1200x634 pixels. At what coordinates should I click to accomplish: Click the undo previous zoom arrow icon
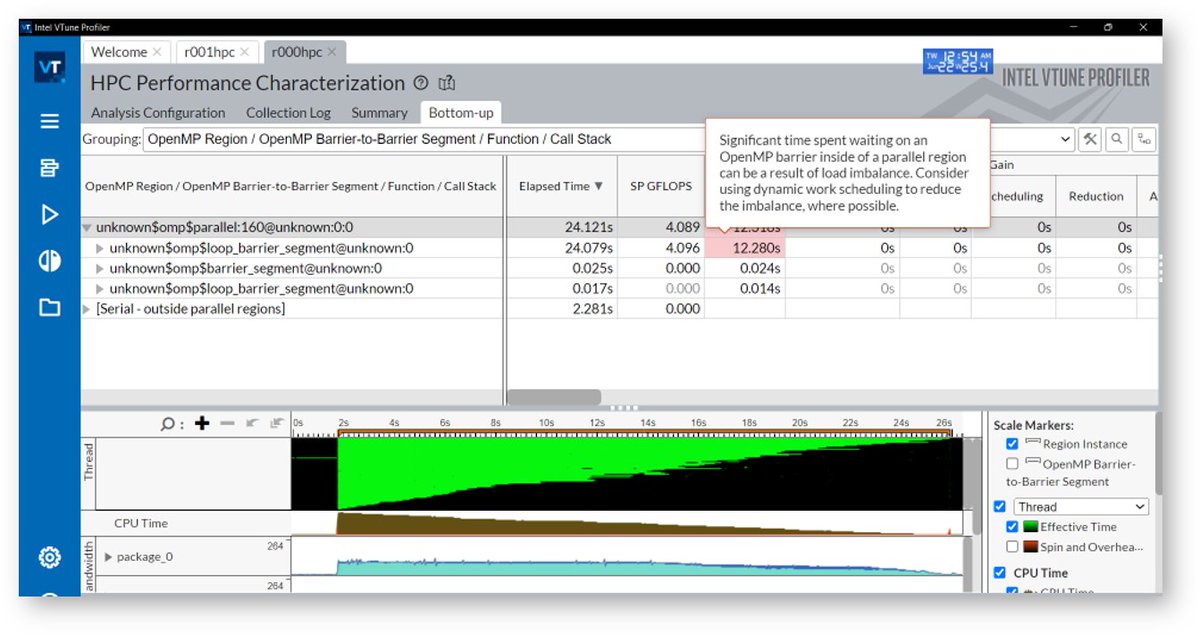pyautogui.click(x=252, y=423)
